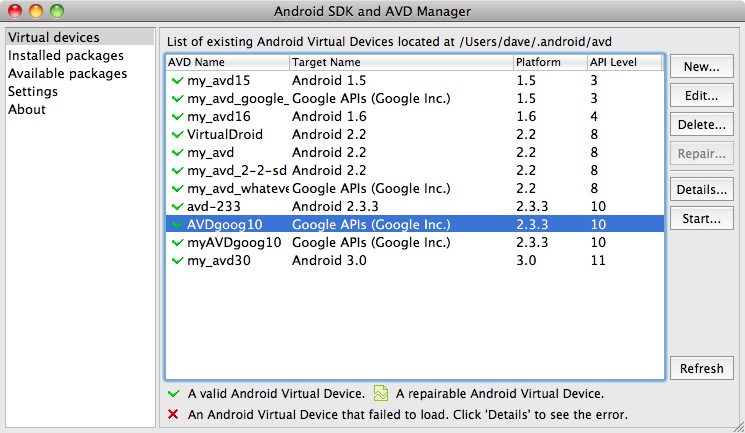Refresh the virtual device list
The width and height of the screenshot is (745, 433).
[x=701, y=368]
